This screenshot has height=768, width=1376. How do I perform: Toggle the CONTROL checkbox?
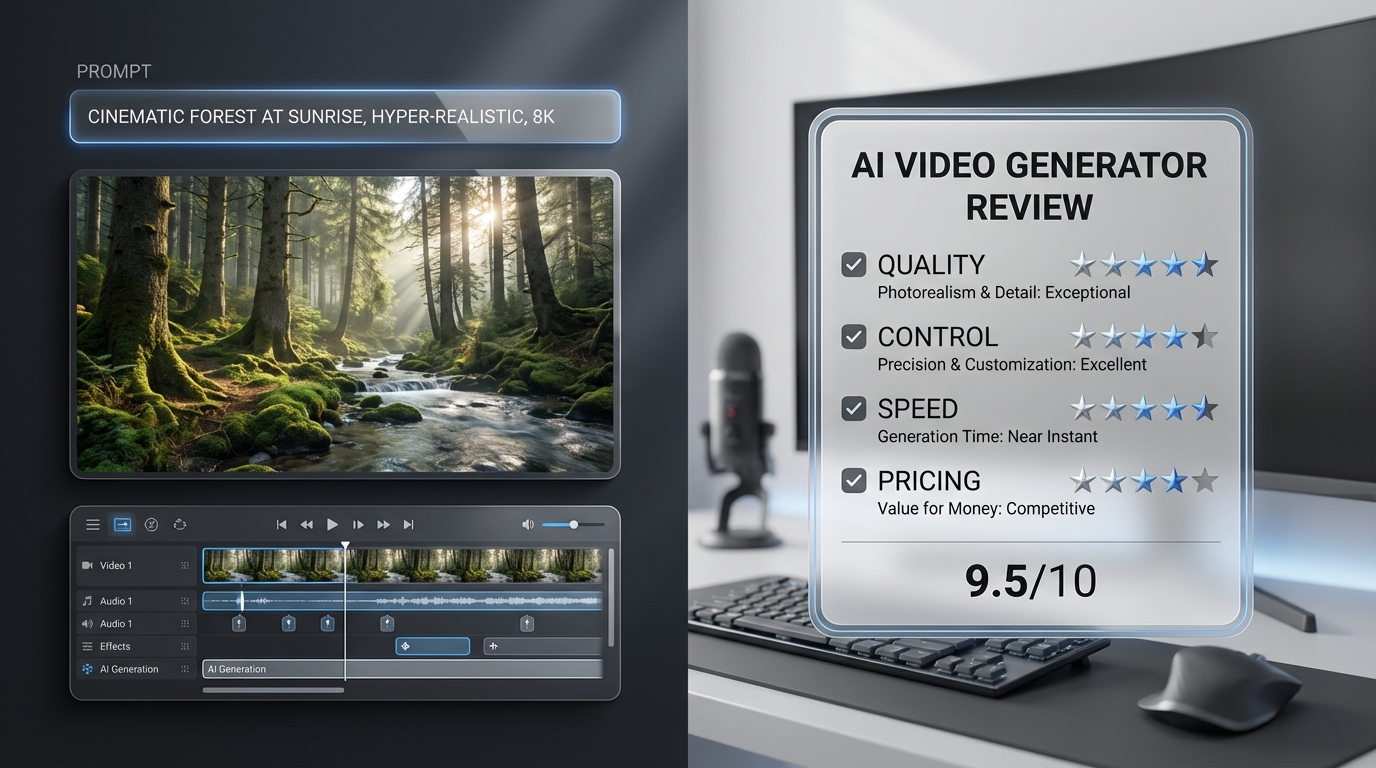(x=853, y=337)
